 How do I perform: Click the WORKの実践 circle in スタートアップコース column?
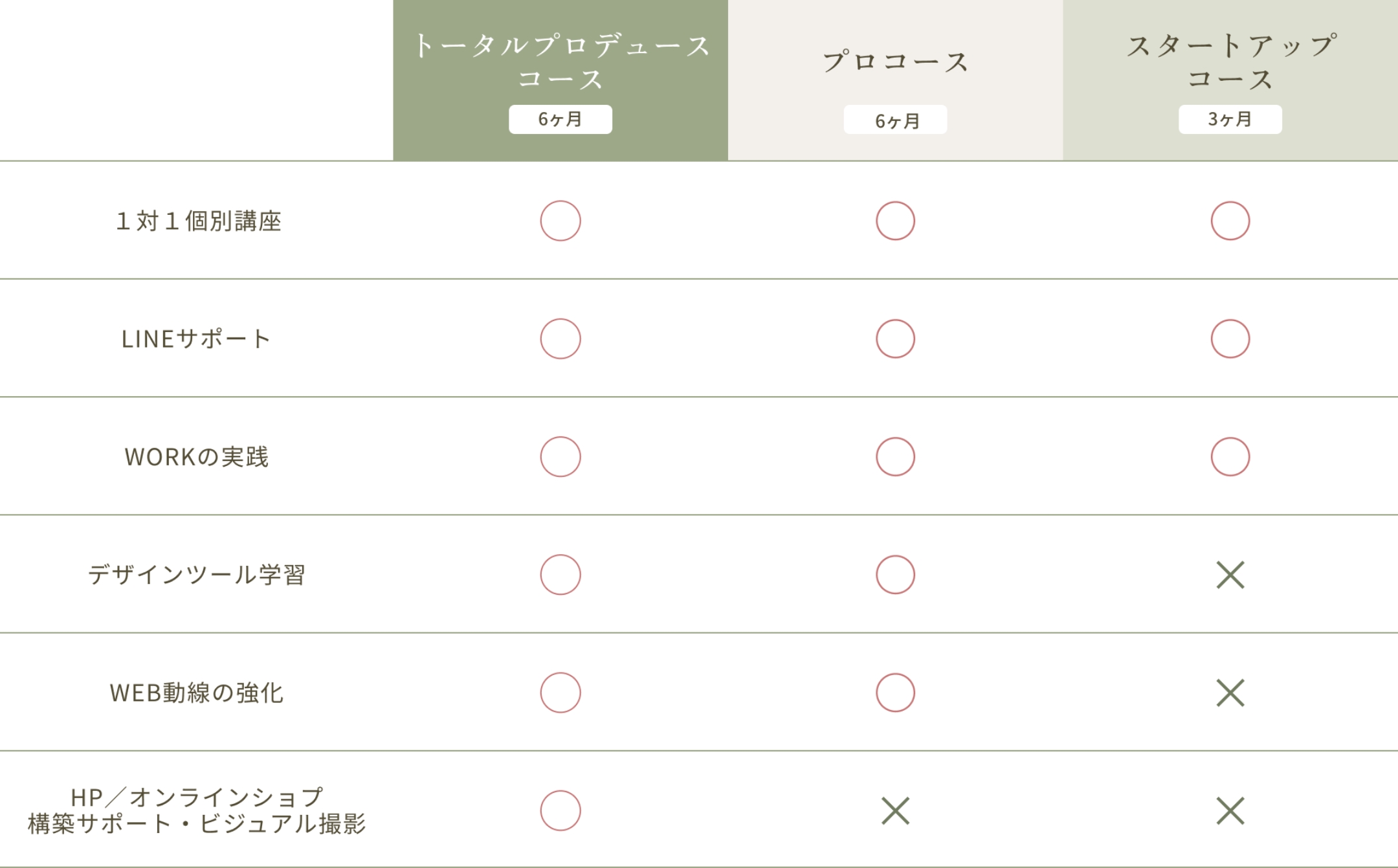coord(1230,457)
